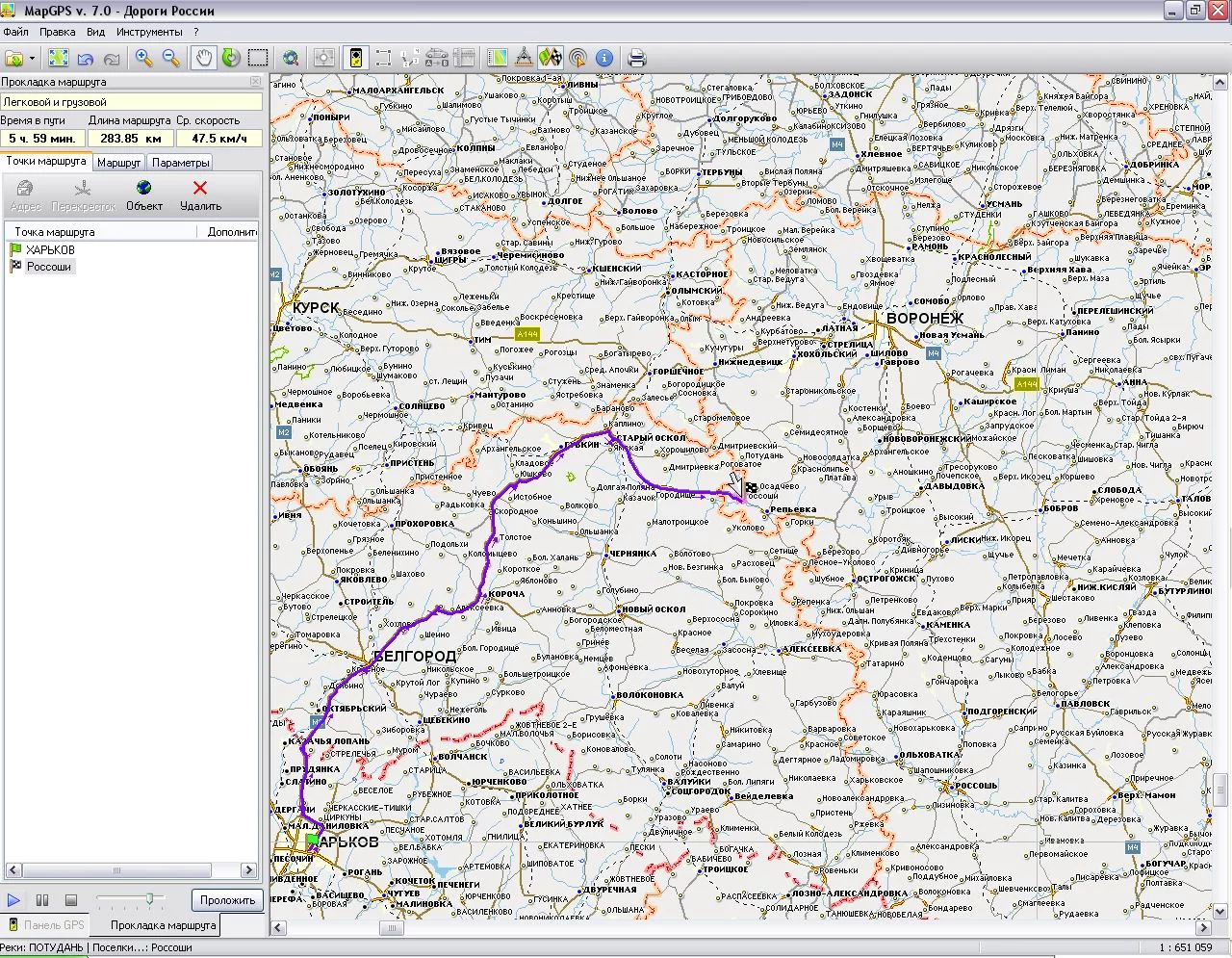1232x958 pixels.
Task: Click the numbered waypoints icon
Action: coord(410,58)
